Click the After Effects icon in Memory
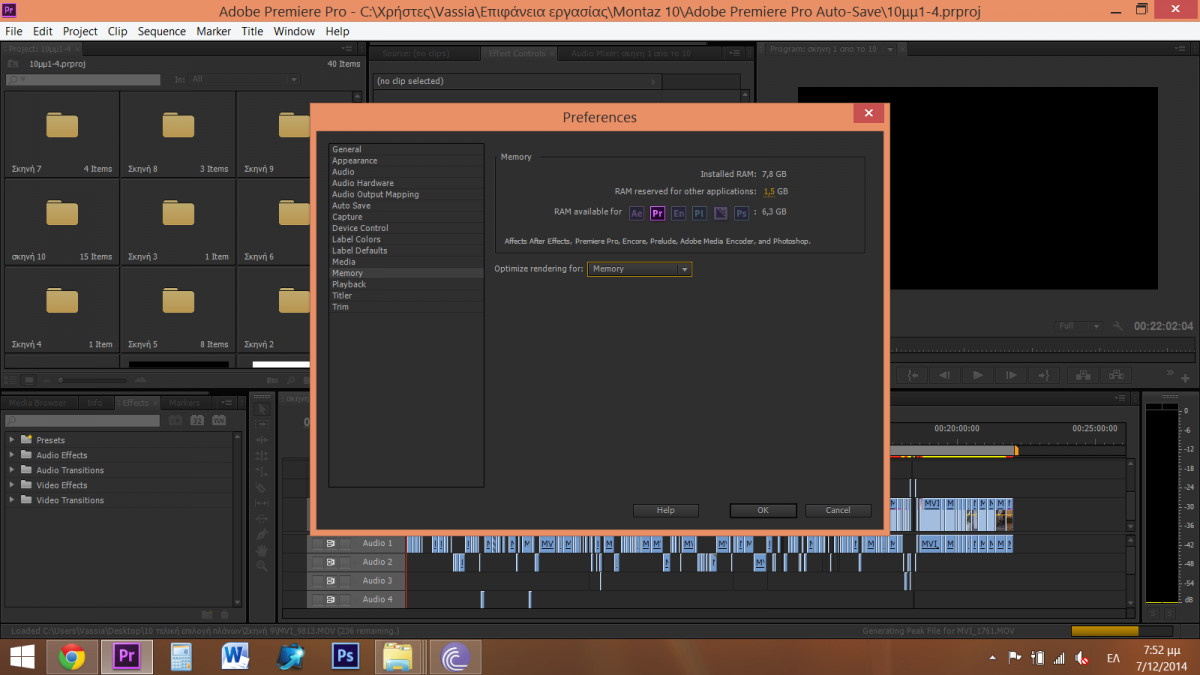The image size is (1200, 675). pyautogui.click(x=637, y=213)
